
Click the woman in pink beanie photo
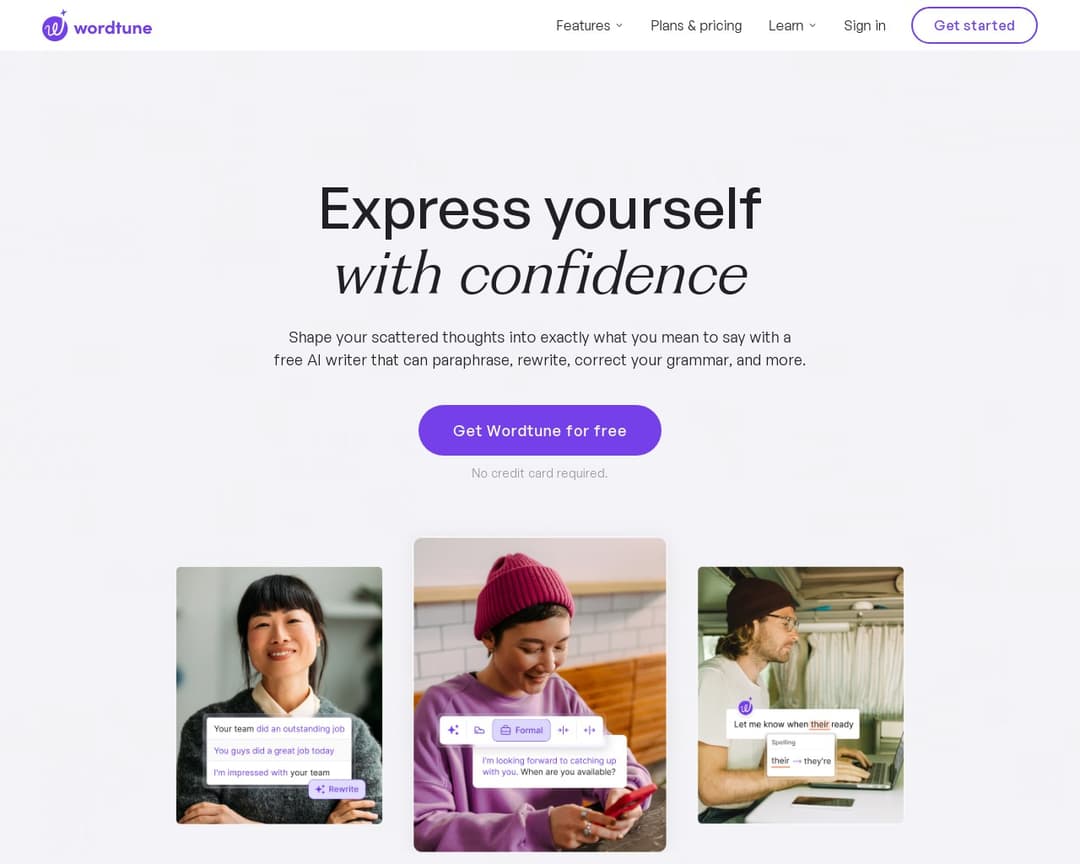[x=539, y=695]
